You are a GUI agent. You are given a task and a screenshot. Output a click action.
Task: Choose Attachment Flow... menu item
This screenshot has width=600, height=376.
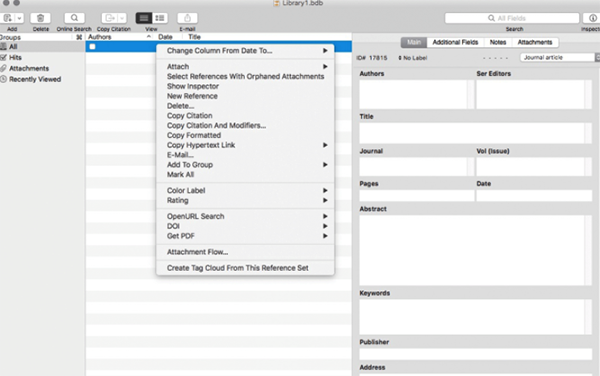click(245, 252)
